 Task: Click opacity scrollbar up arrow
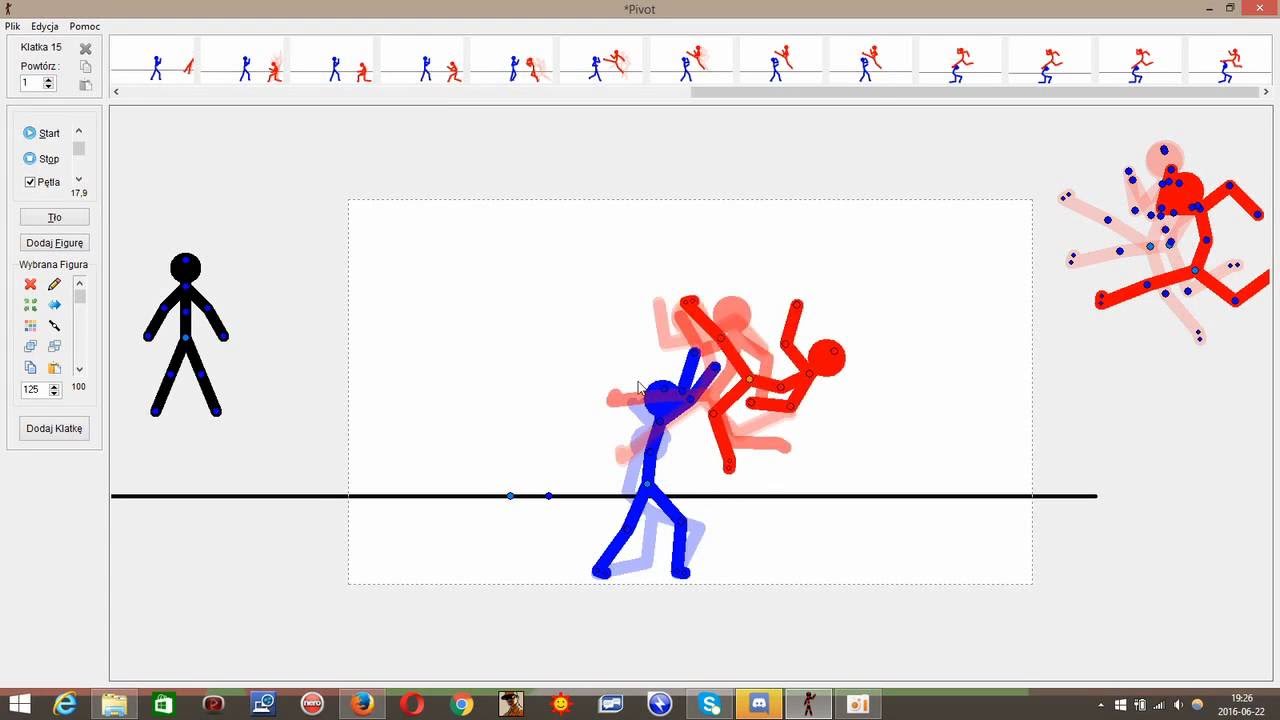(79, 283)
